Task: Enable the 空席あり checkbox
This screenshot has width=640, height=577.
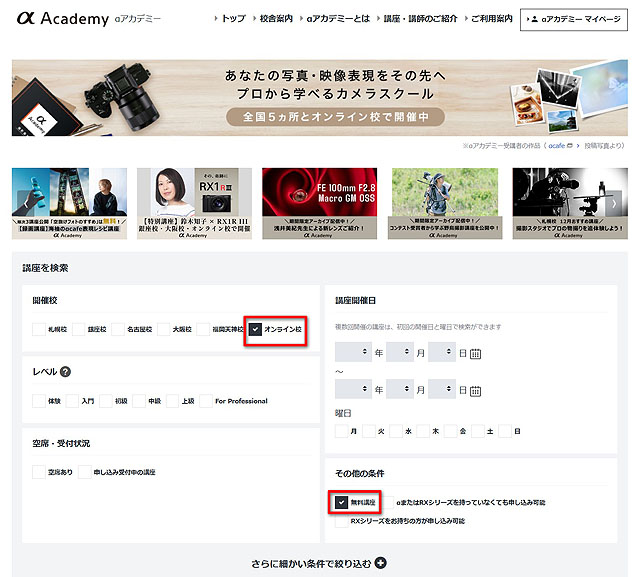Action: point(39,472)
